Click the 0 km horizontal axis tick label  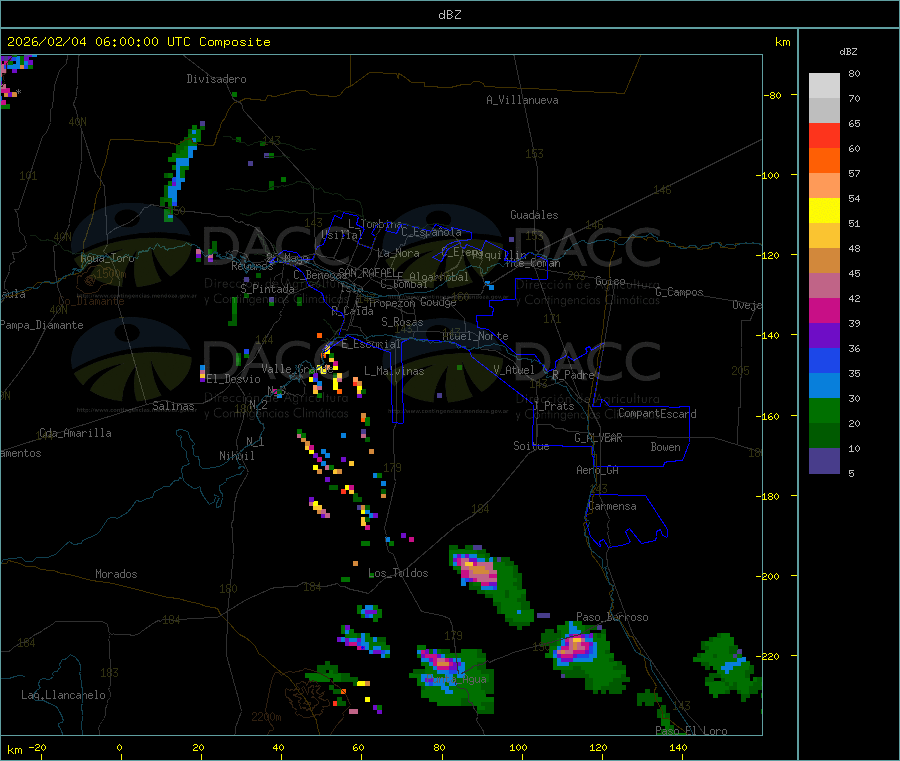(119, 747)
